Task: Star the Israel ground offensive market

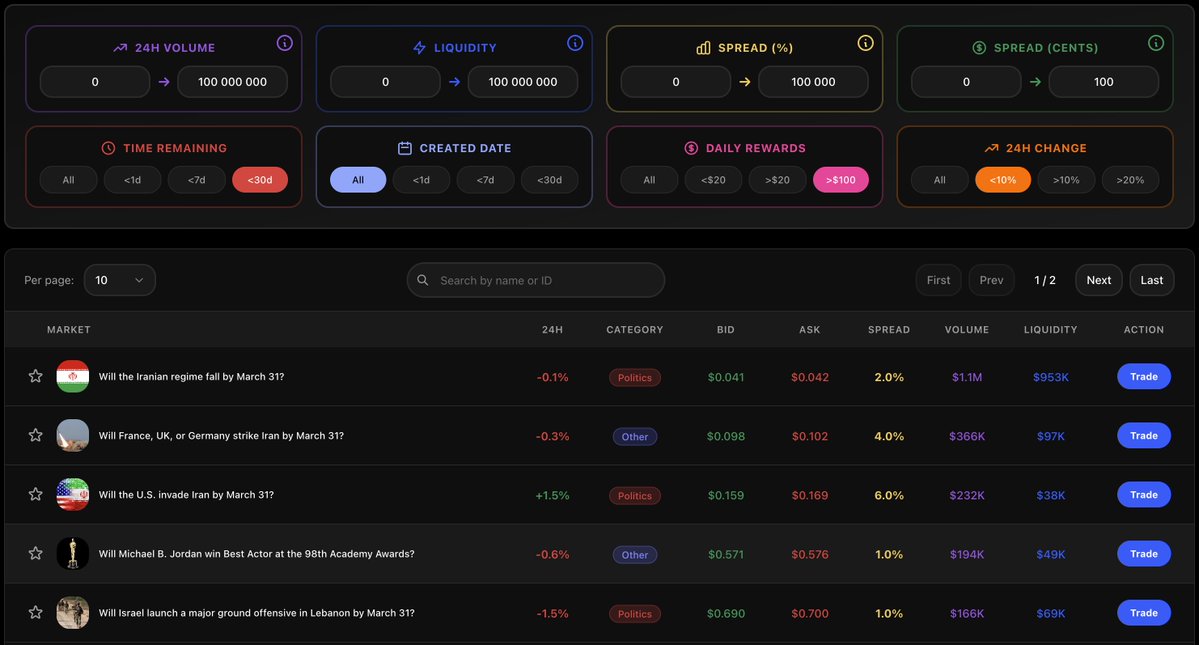Action: click(x=35, y=612)
